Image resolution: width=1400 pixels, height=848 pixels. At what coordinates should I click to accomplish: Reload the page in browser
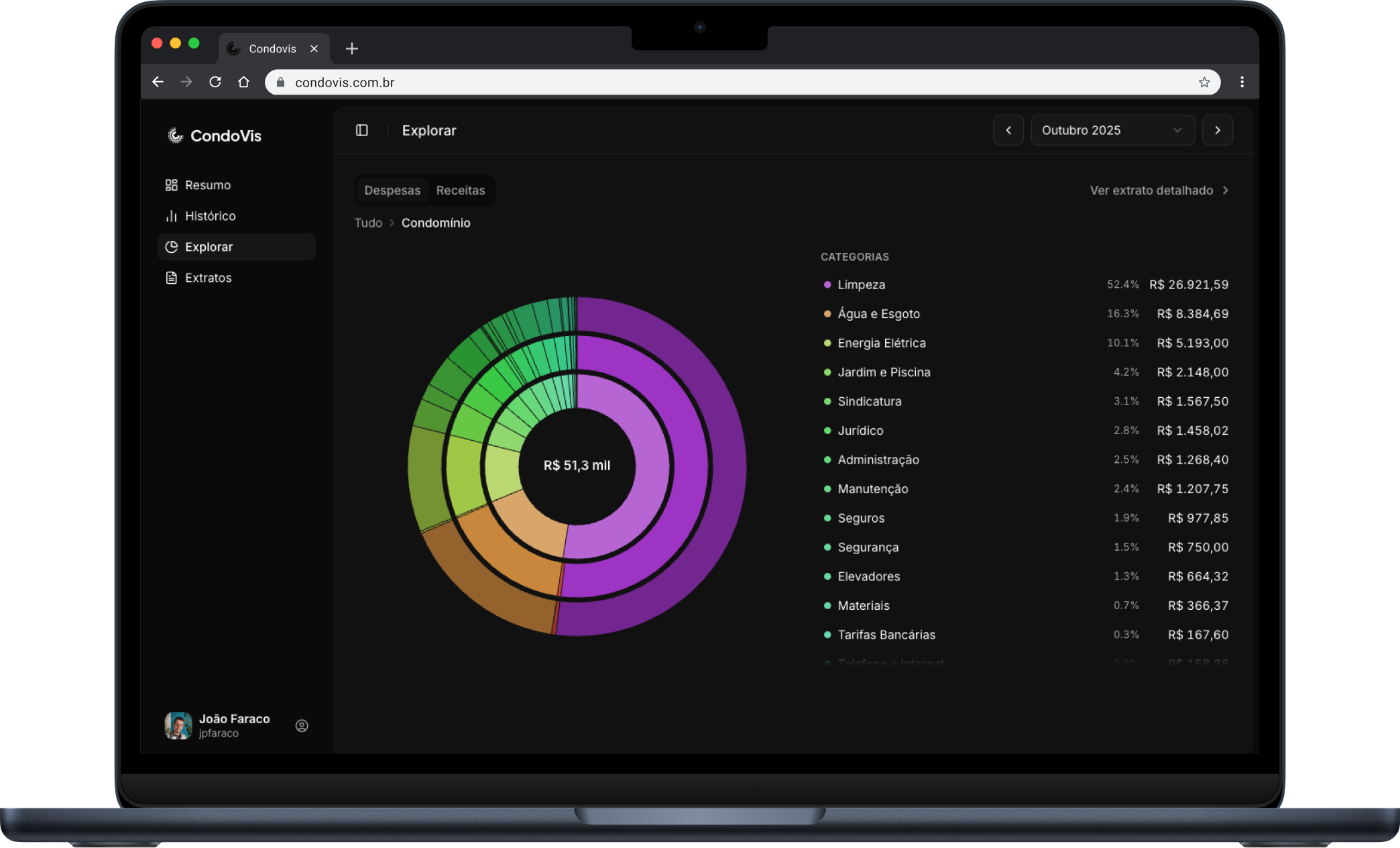(x=215, y=82)
